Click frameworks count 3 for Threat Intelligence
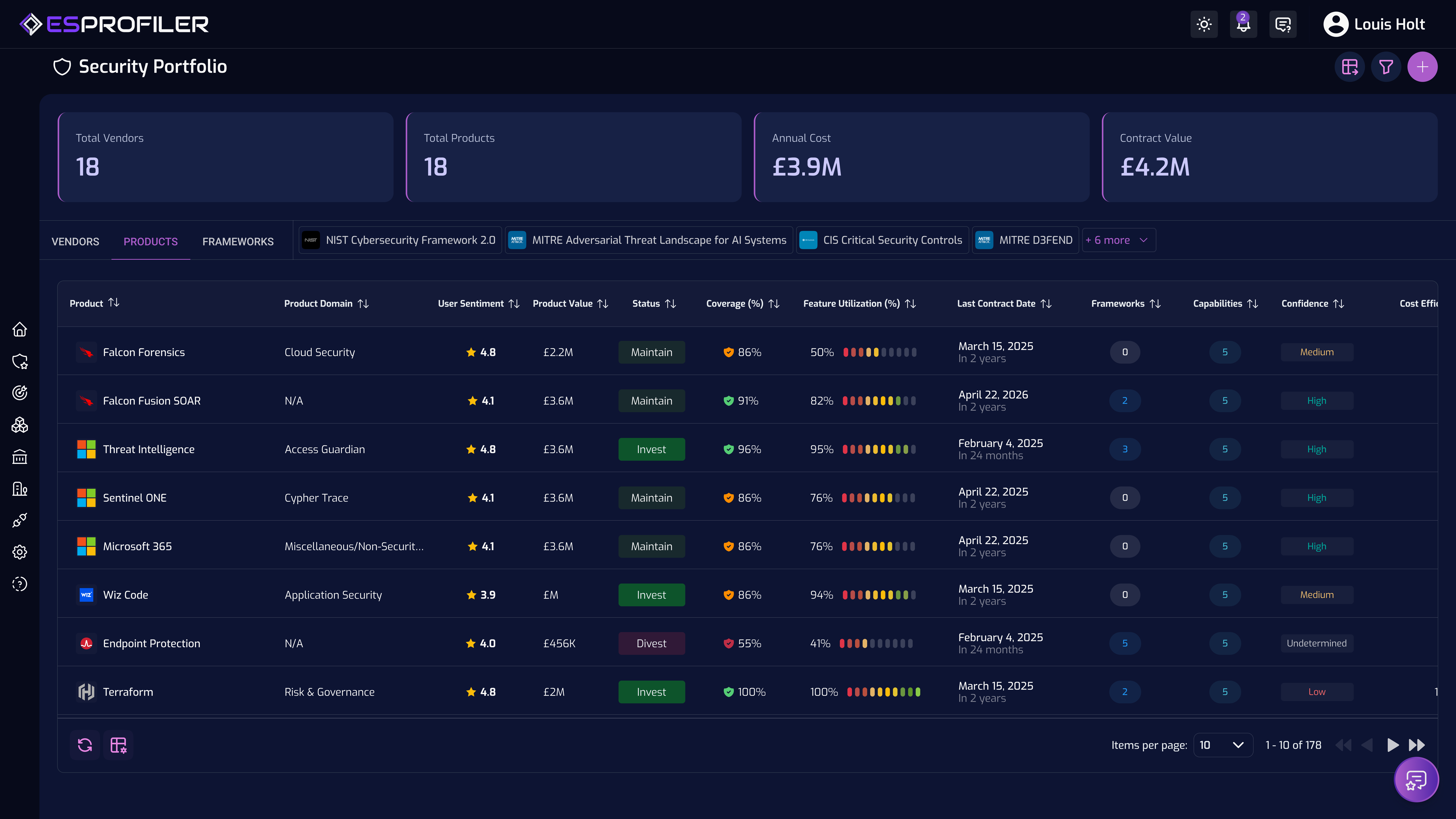Image resolution: width=1456 pixels, height=819 pixels. point(1125,449)
